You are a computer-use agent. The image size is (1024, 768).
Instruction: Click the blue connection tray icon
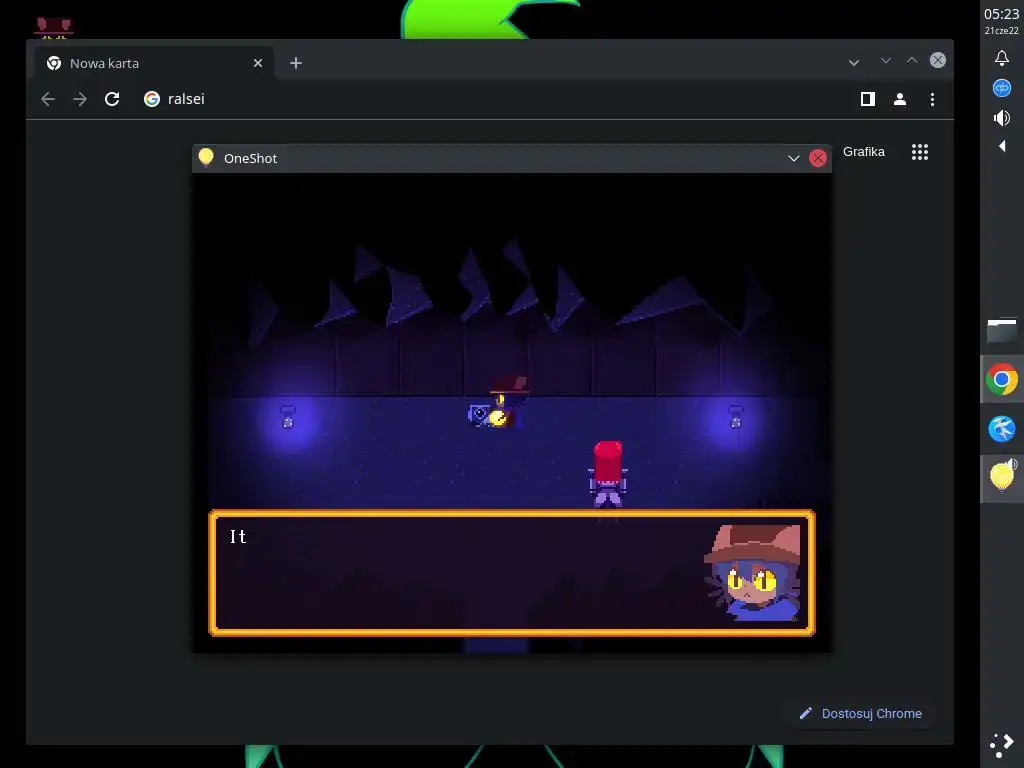[1002, 88]
